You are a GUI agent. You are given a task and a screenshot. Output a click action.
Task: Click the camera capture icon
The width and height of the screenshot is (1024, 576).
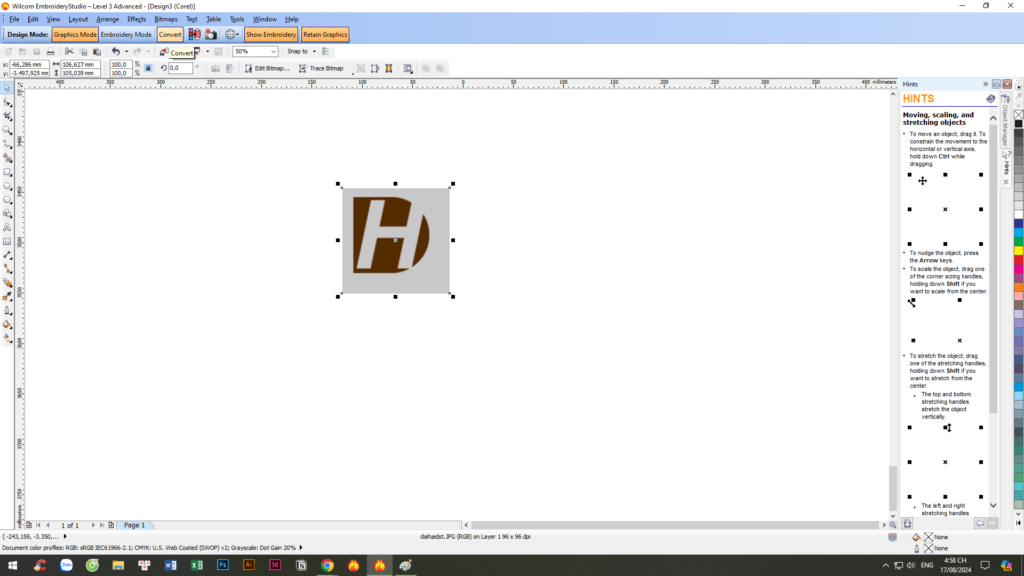coord(211,35)
